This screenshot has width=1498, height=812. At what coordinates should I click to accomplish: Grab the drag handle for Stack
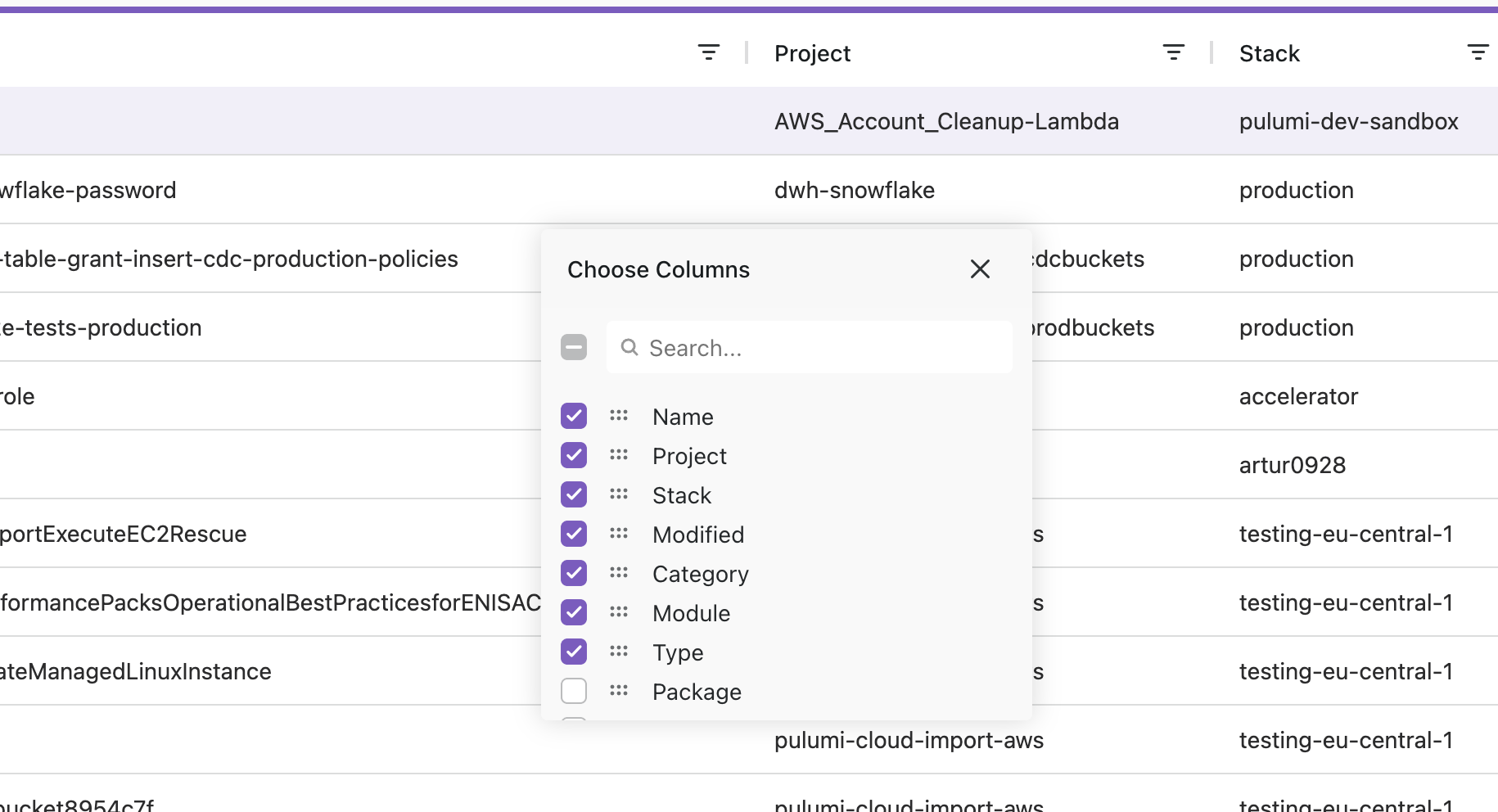coord(619,494)
